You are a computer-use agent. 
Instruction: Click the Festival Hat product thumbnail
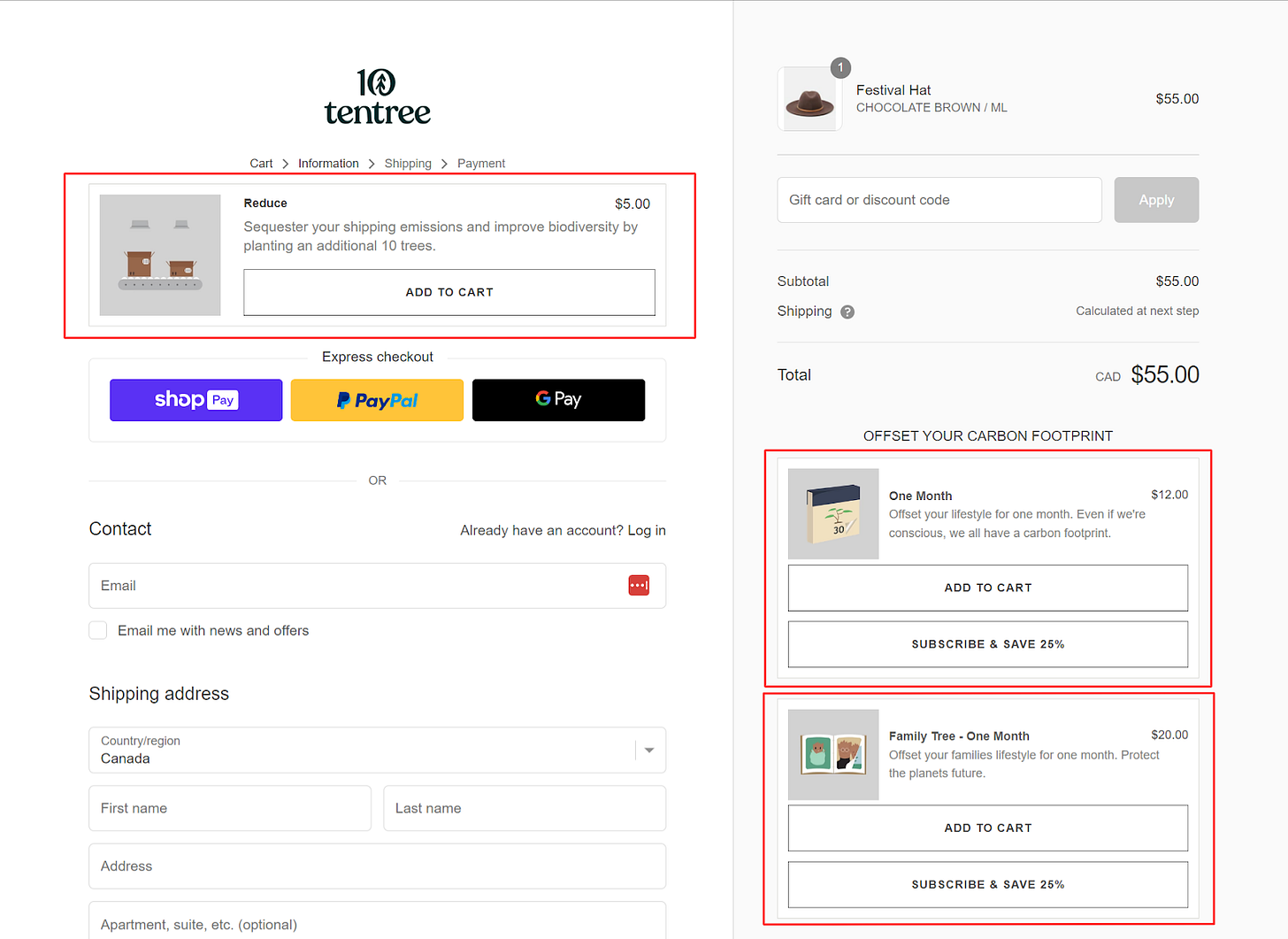click(809, 99)
